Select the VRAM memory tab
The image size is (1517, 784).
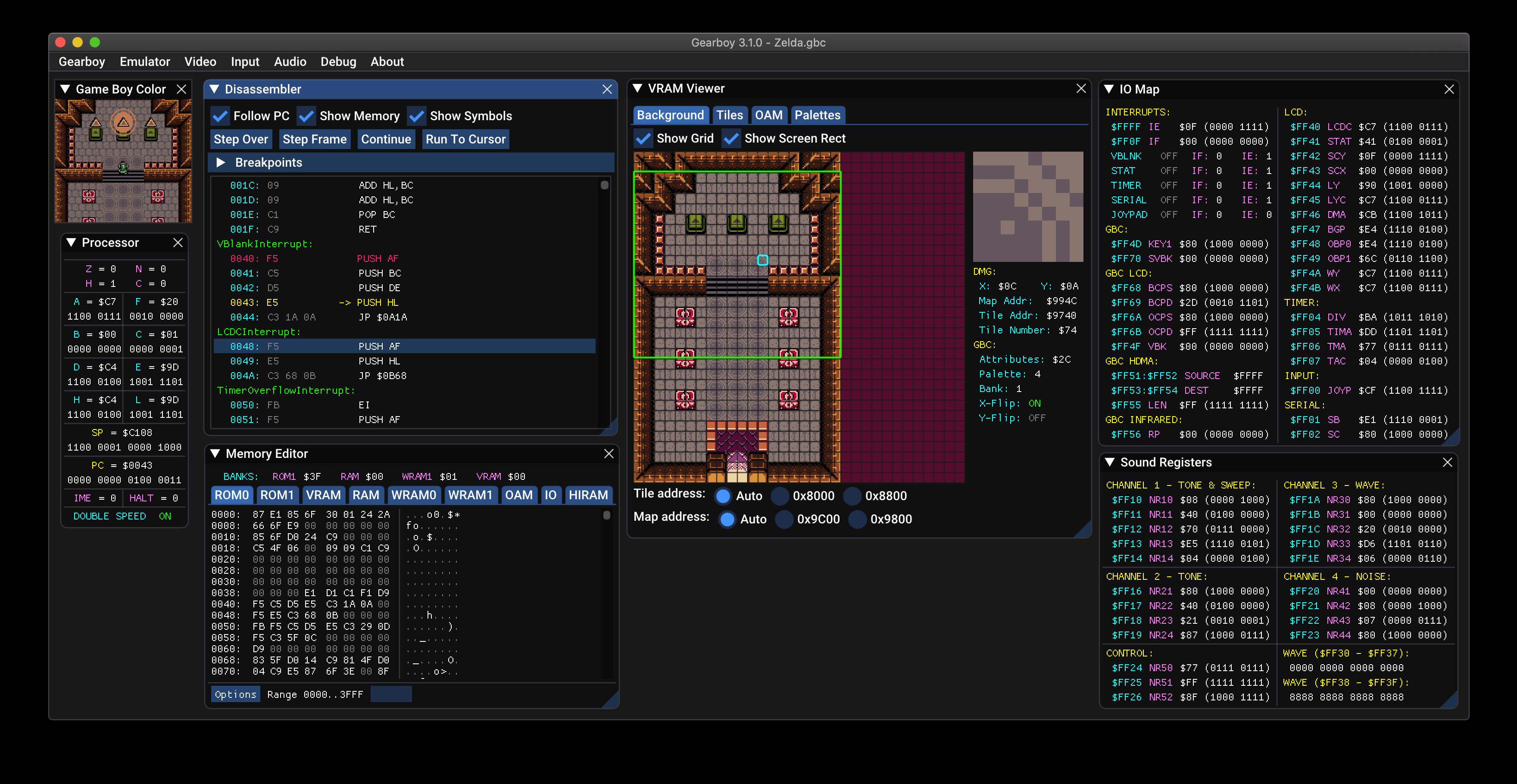pos(323,495)
